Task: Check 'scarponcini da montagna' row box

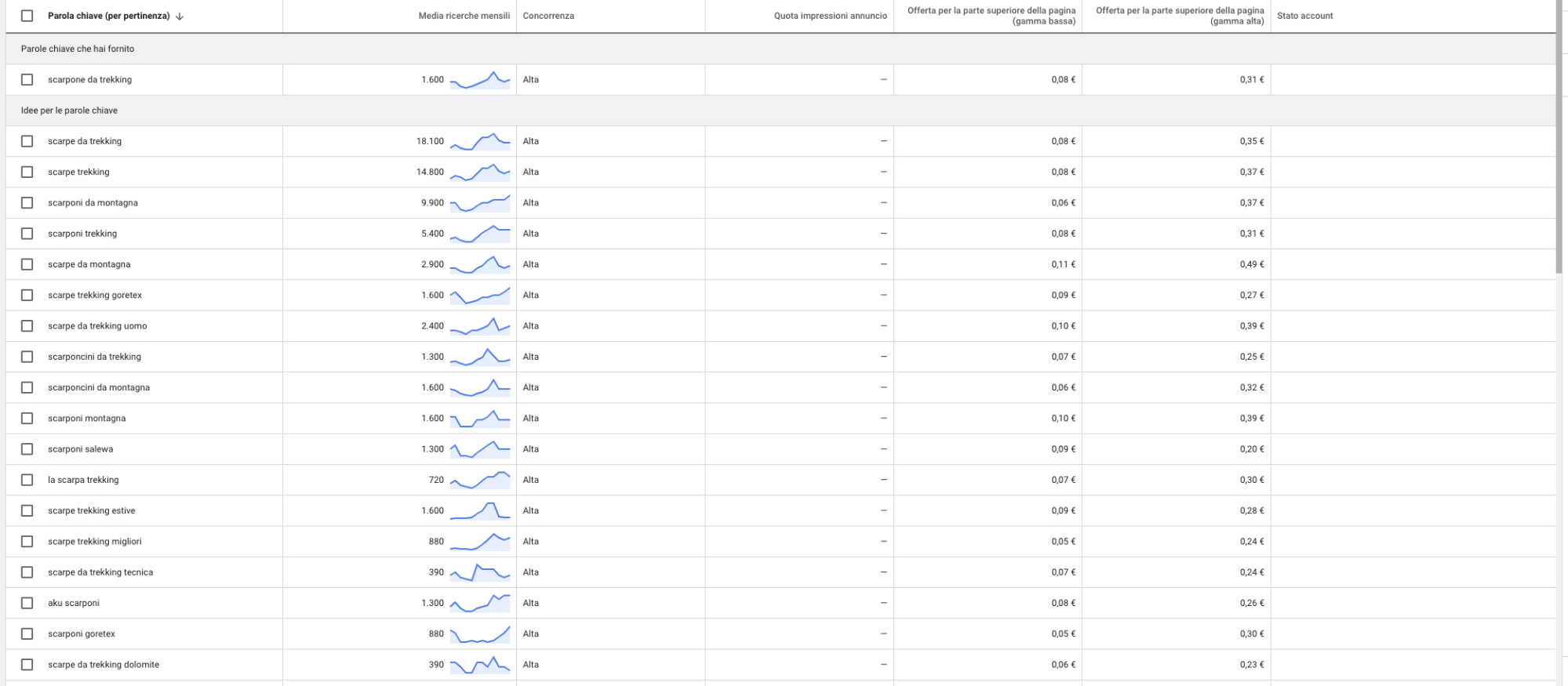Action: pos(27,387)
